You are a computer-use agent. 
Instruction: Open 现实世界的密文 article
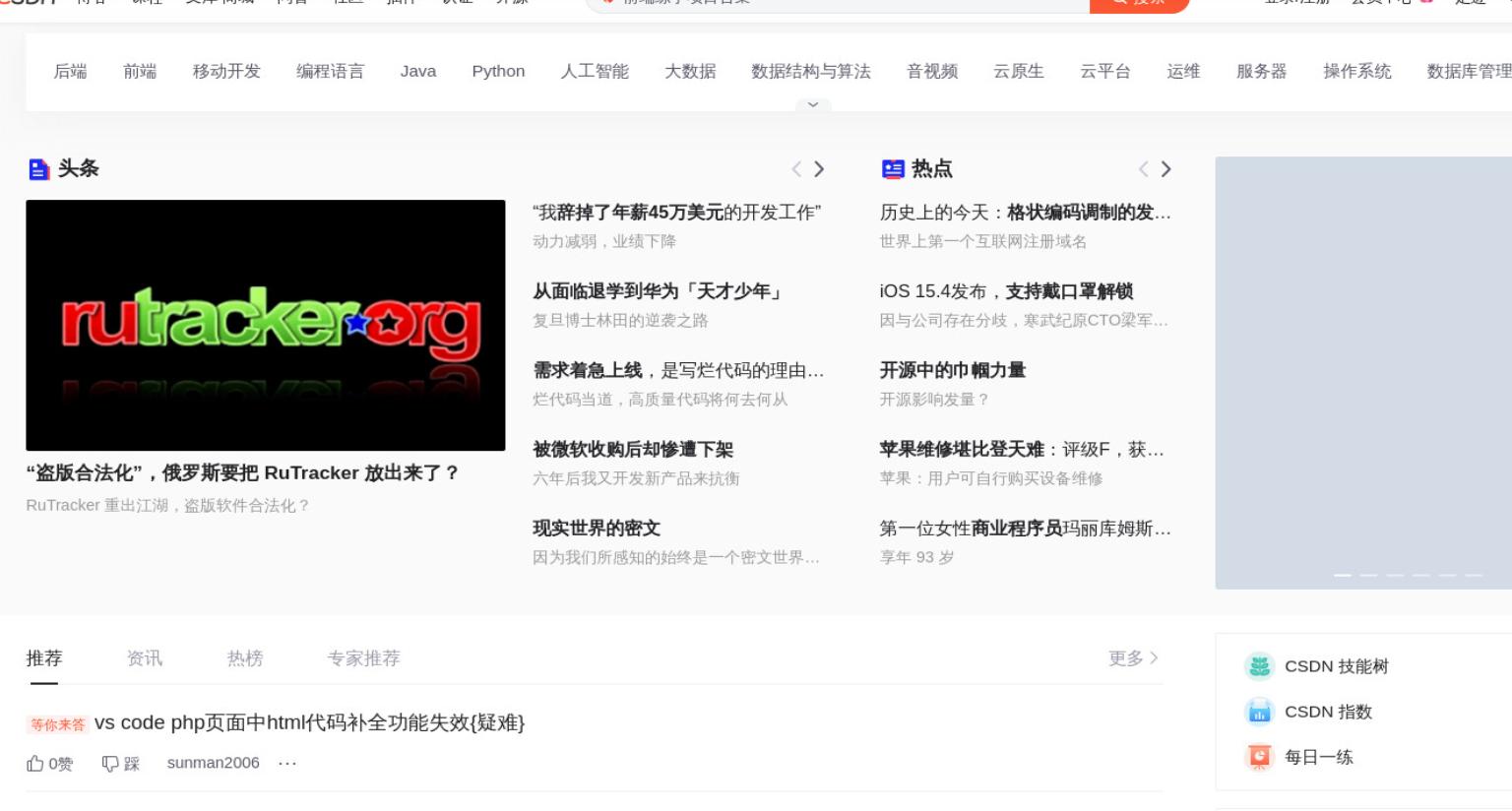[x=597, y=529]
